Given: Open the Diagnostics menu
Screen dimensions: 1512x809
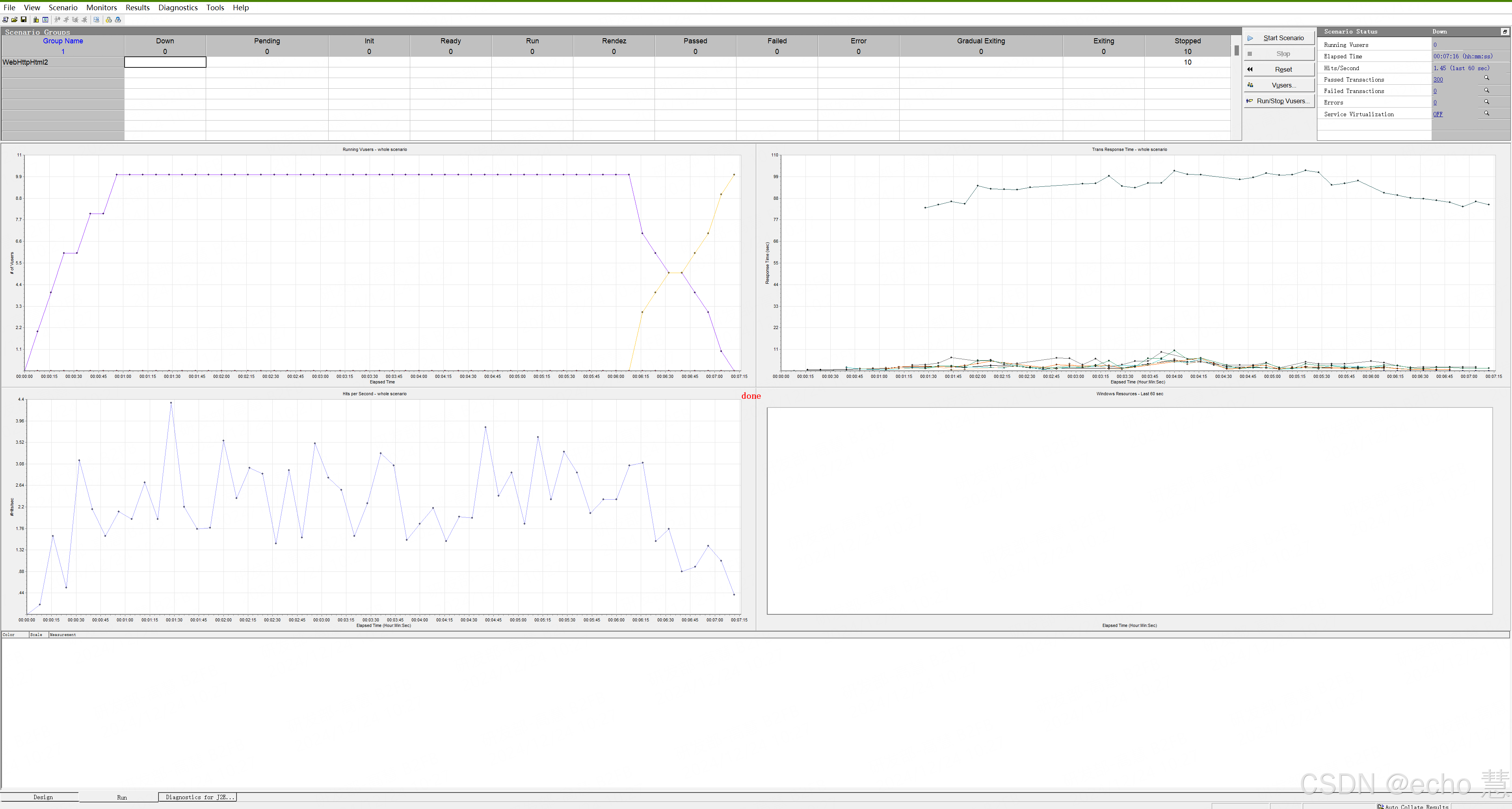Looking at the screenshot, I should (x=178, y=7).
